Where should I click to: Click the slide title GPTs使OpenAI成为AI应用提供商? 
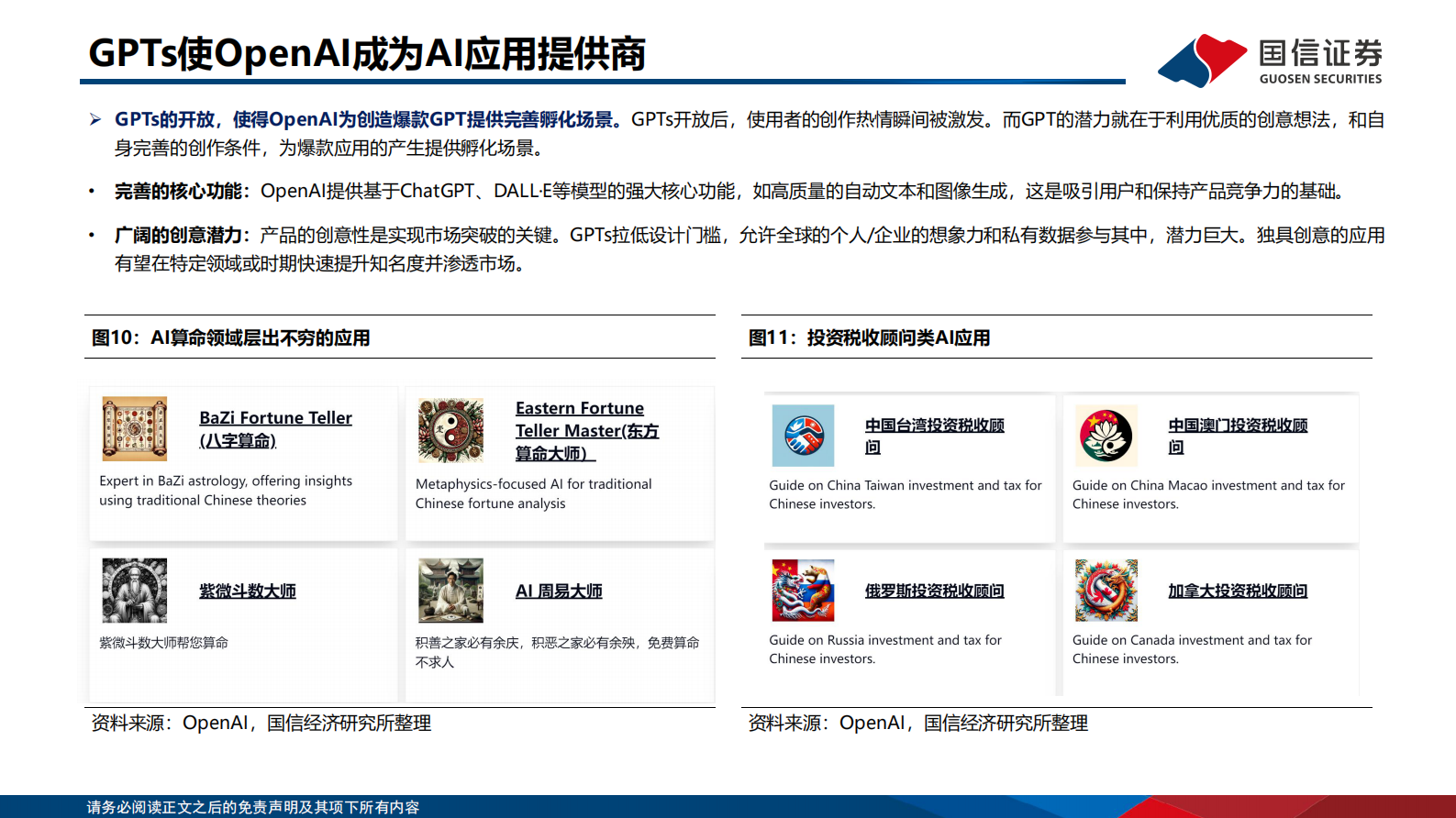pos(367,53)
